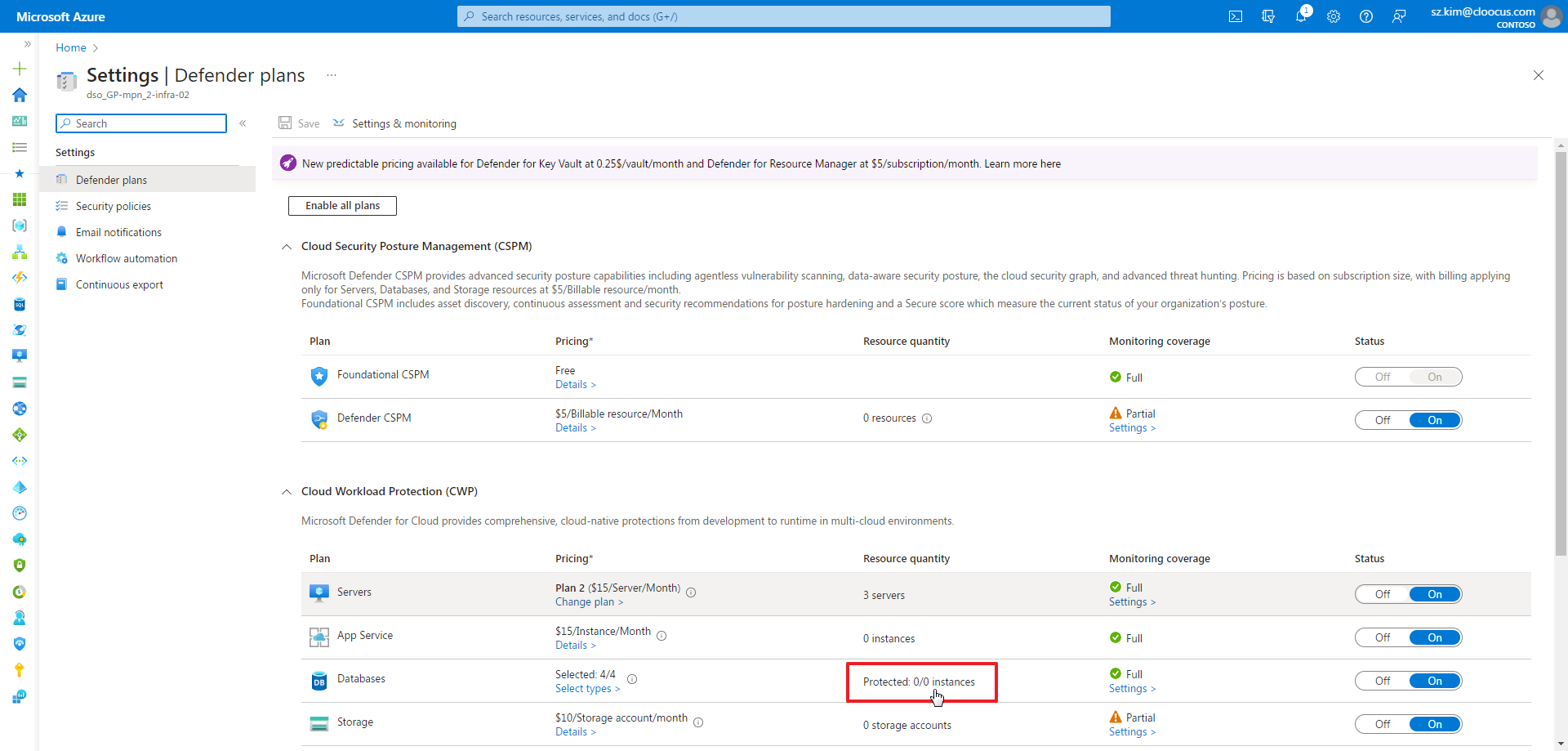1568x751 pixels.
Task: Click the vertical scrollbar on the right
Action: click(x=1561, y=353)
